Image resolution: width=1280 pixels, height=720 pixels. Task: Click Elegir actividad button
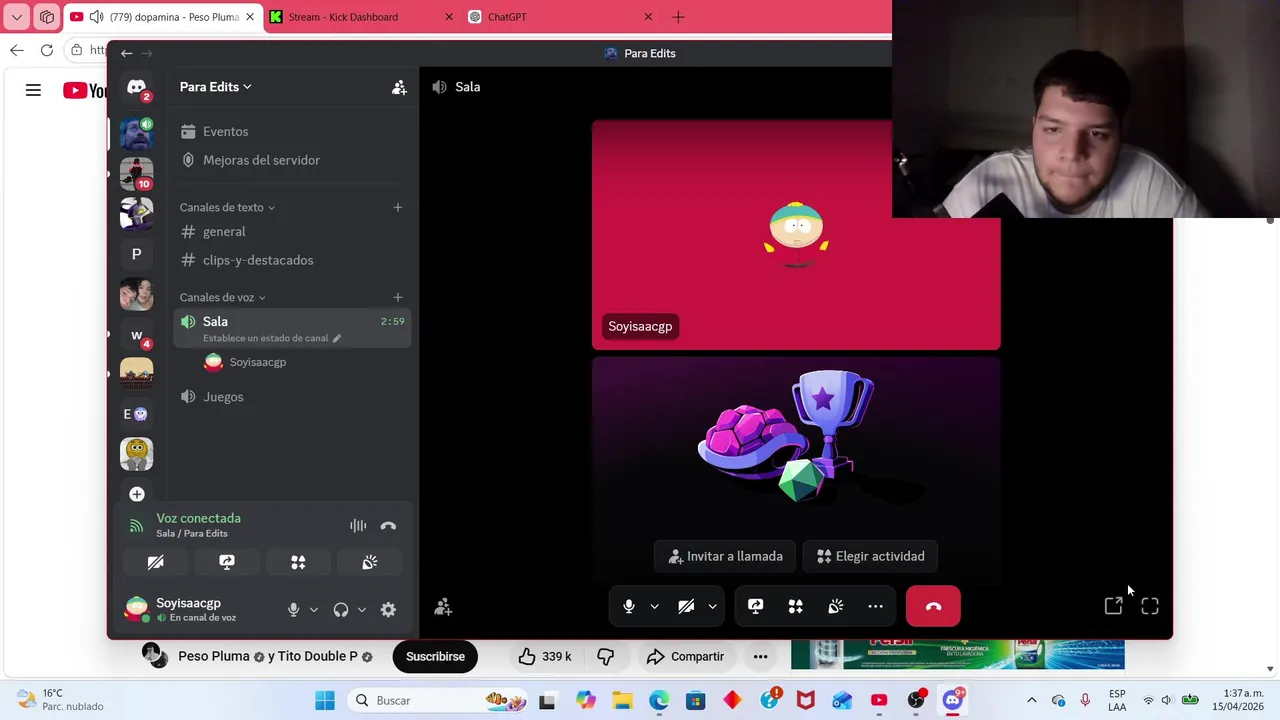[x=871, y=556]
